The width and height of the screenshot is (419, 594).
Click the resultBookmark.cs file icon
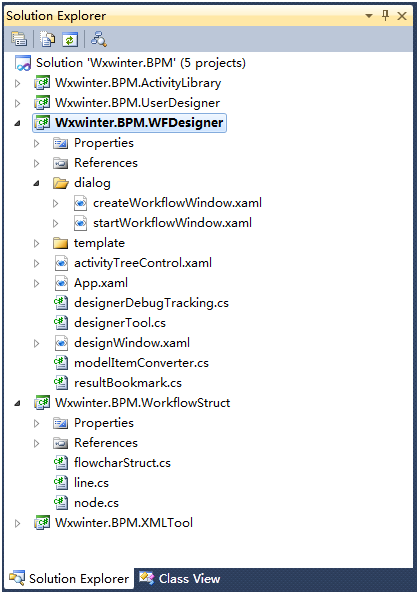click(61, 383)
